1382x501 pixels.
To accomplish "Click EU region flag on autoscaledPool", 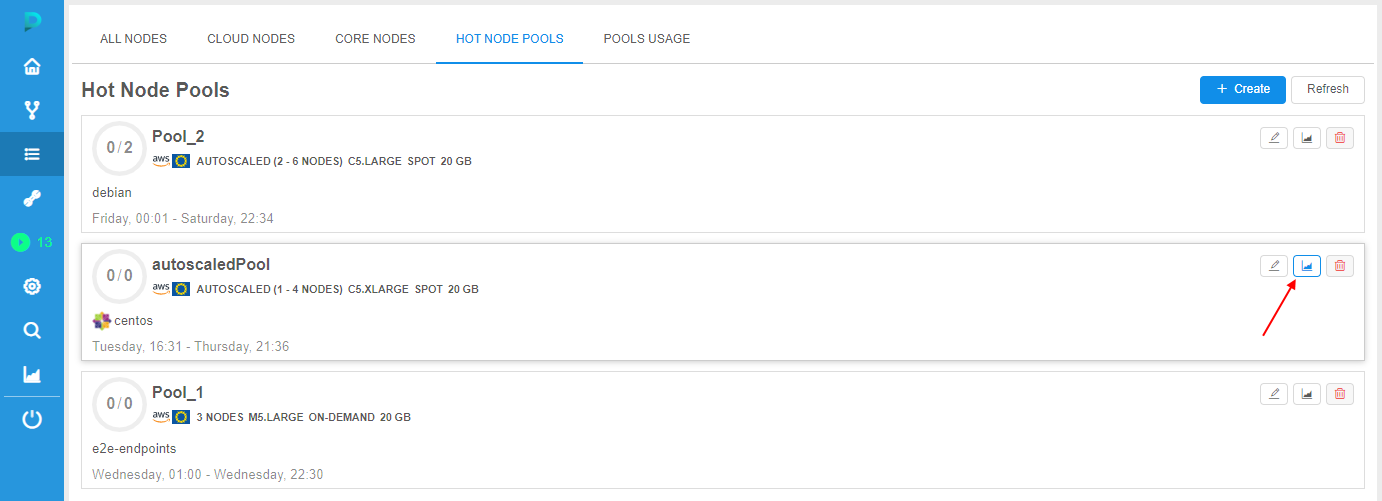I will click(181, 289).
